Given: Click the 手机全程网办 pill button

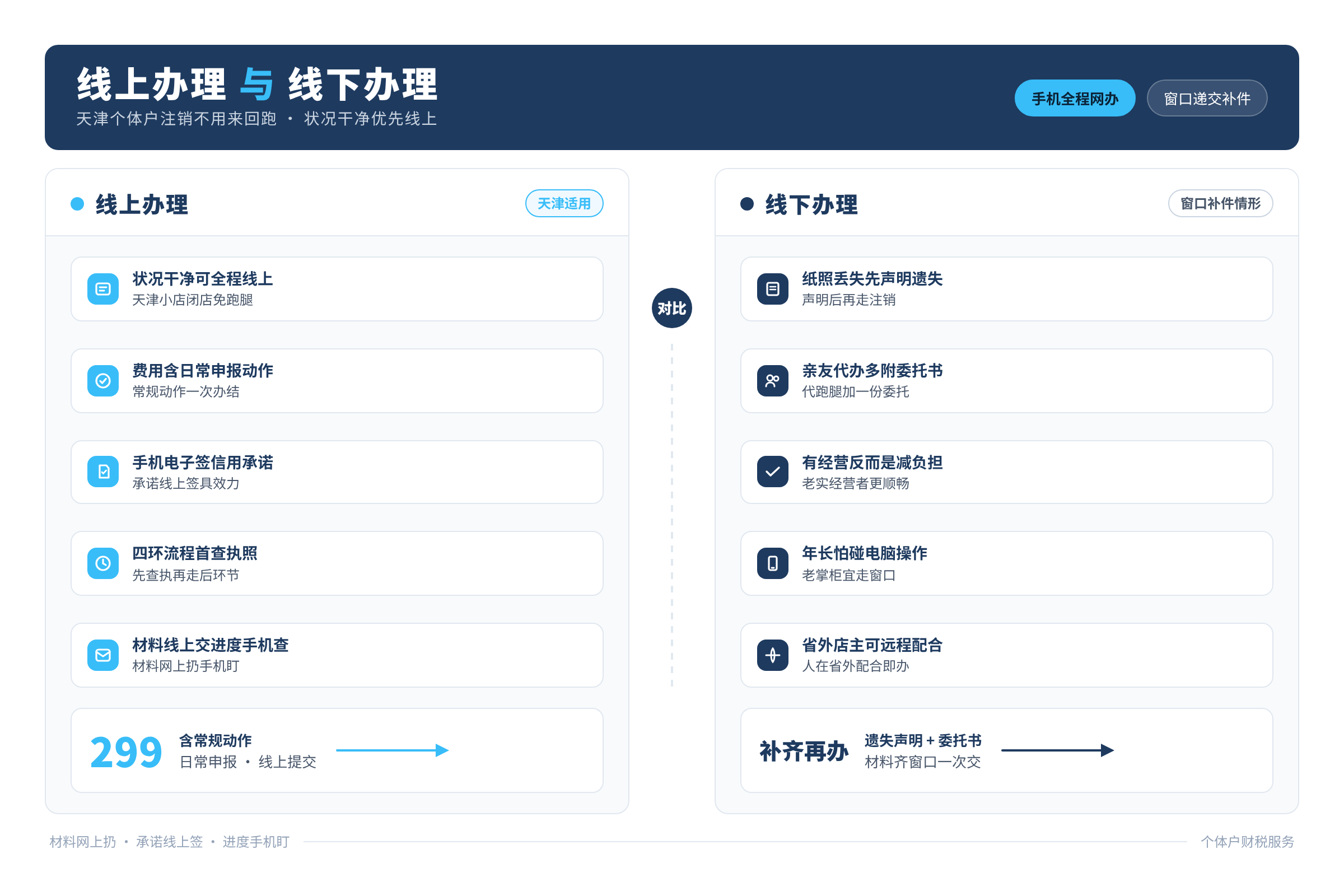Looking at the screenshot, I should (1074, 99).
